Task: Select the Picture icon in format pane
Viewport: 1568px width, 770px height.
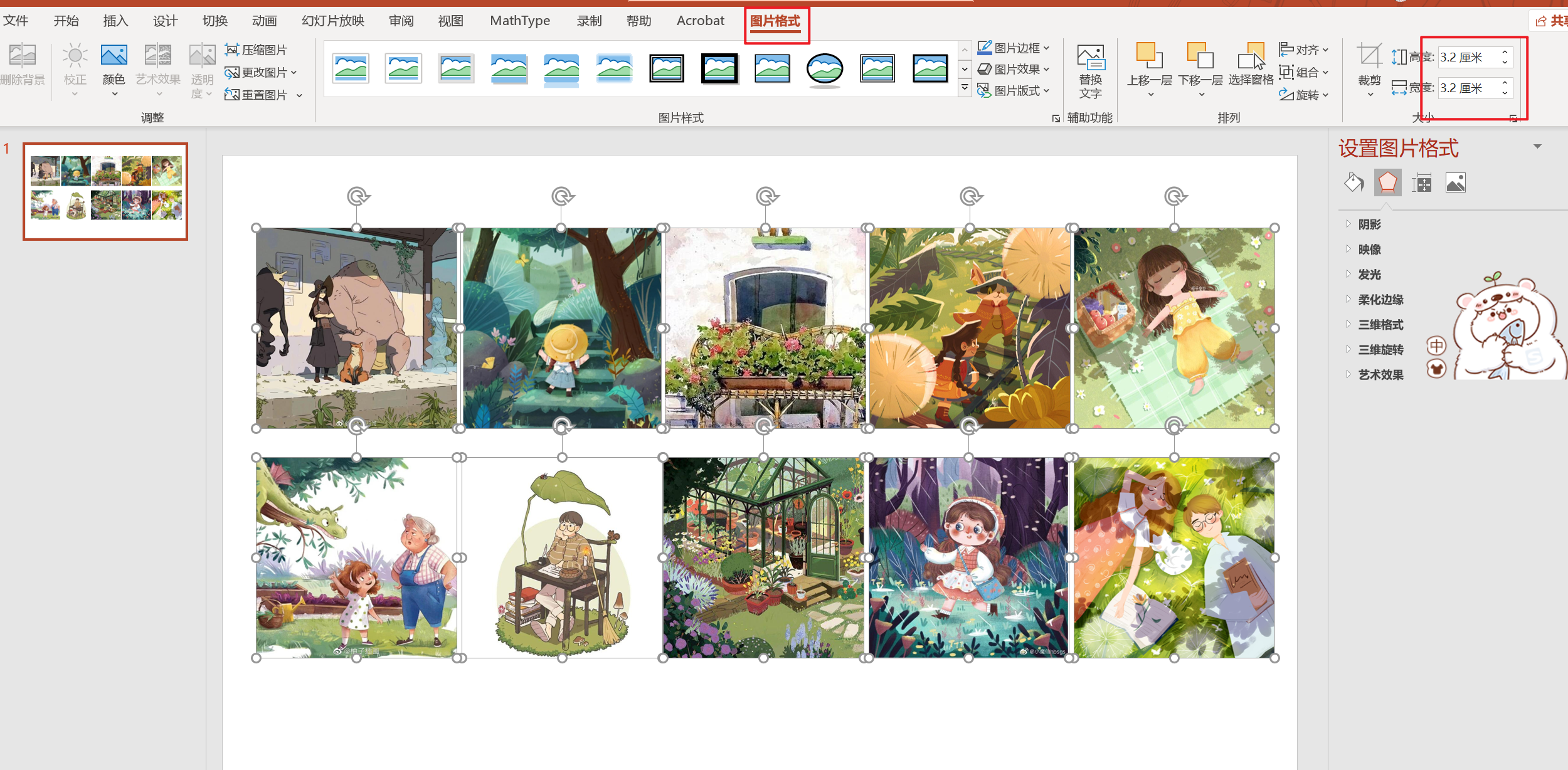Action: [x=1455, y=183]
